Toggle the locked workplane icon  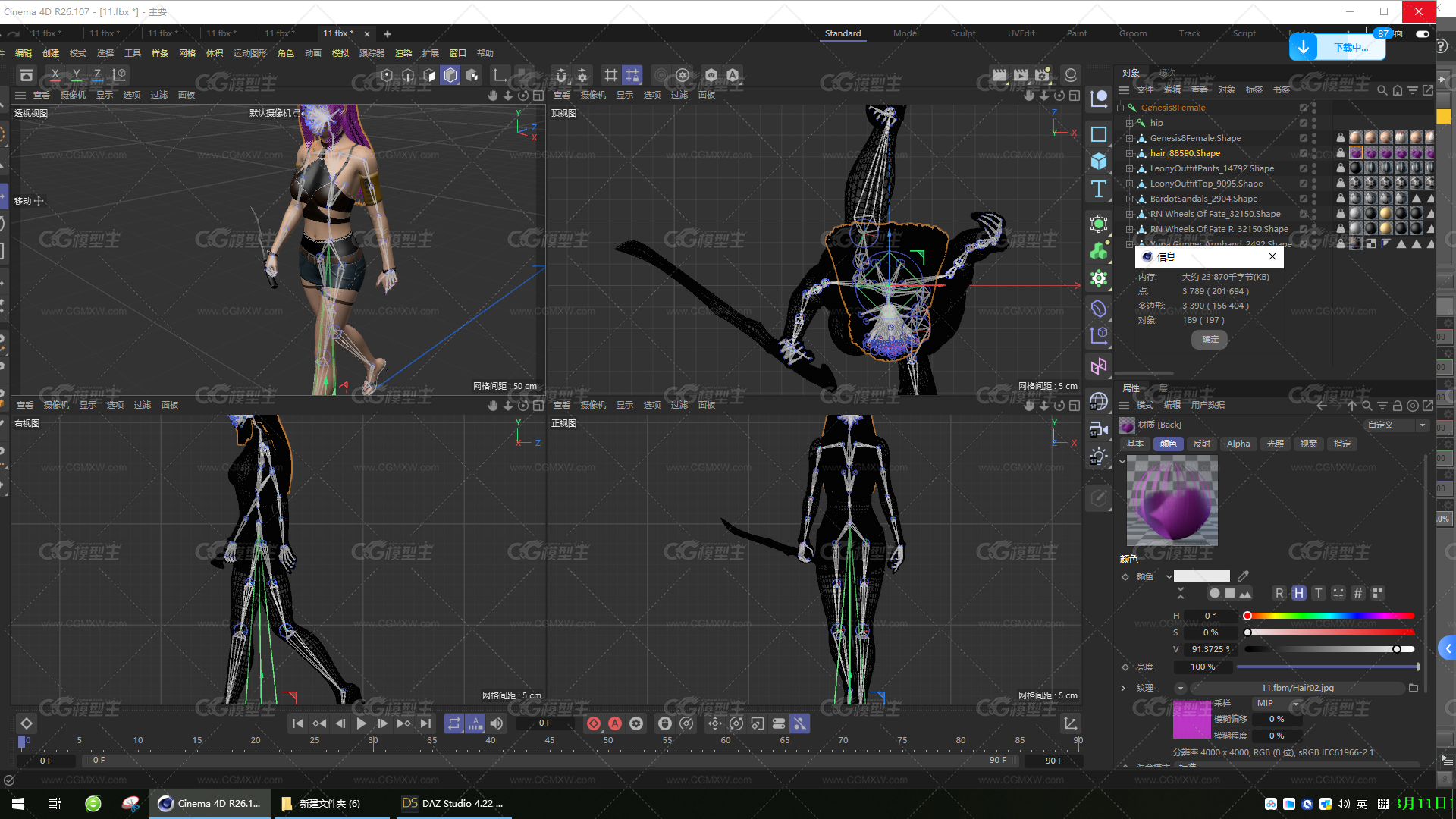(632, 75)
